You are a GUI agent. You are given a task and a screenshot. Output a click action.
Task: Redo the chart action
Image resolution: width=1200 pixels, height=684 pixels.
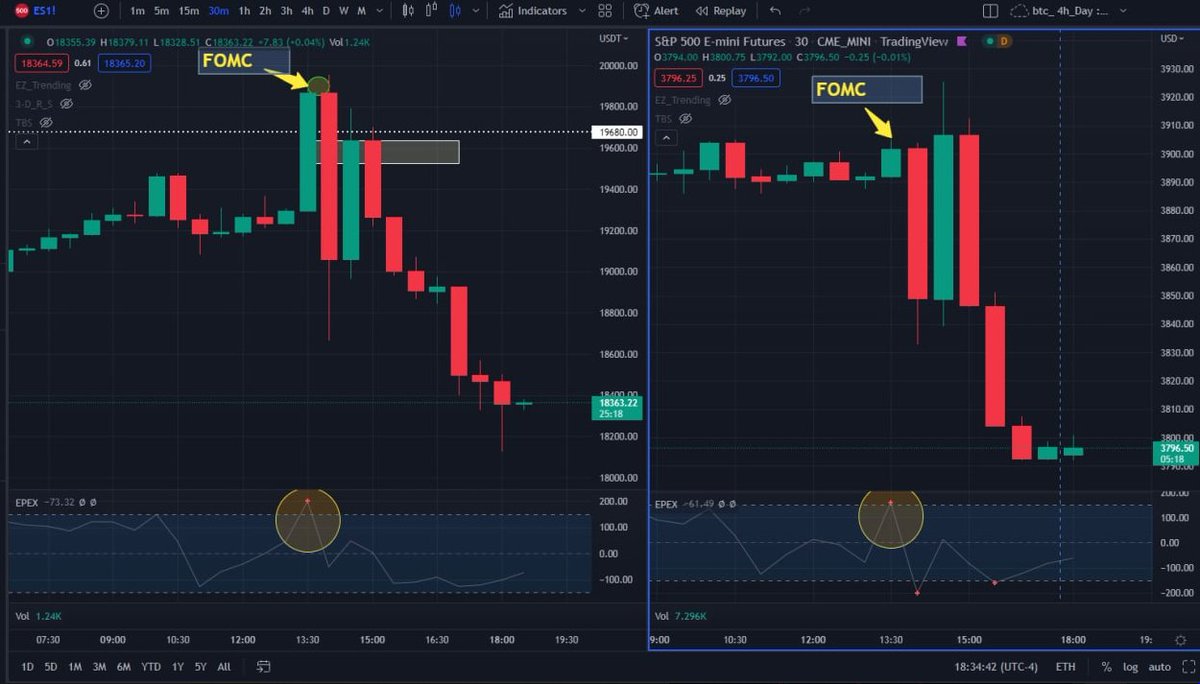804,11
